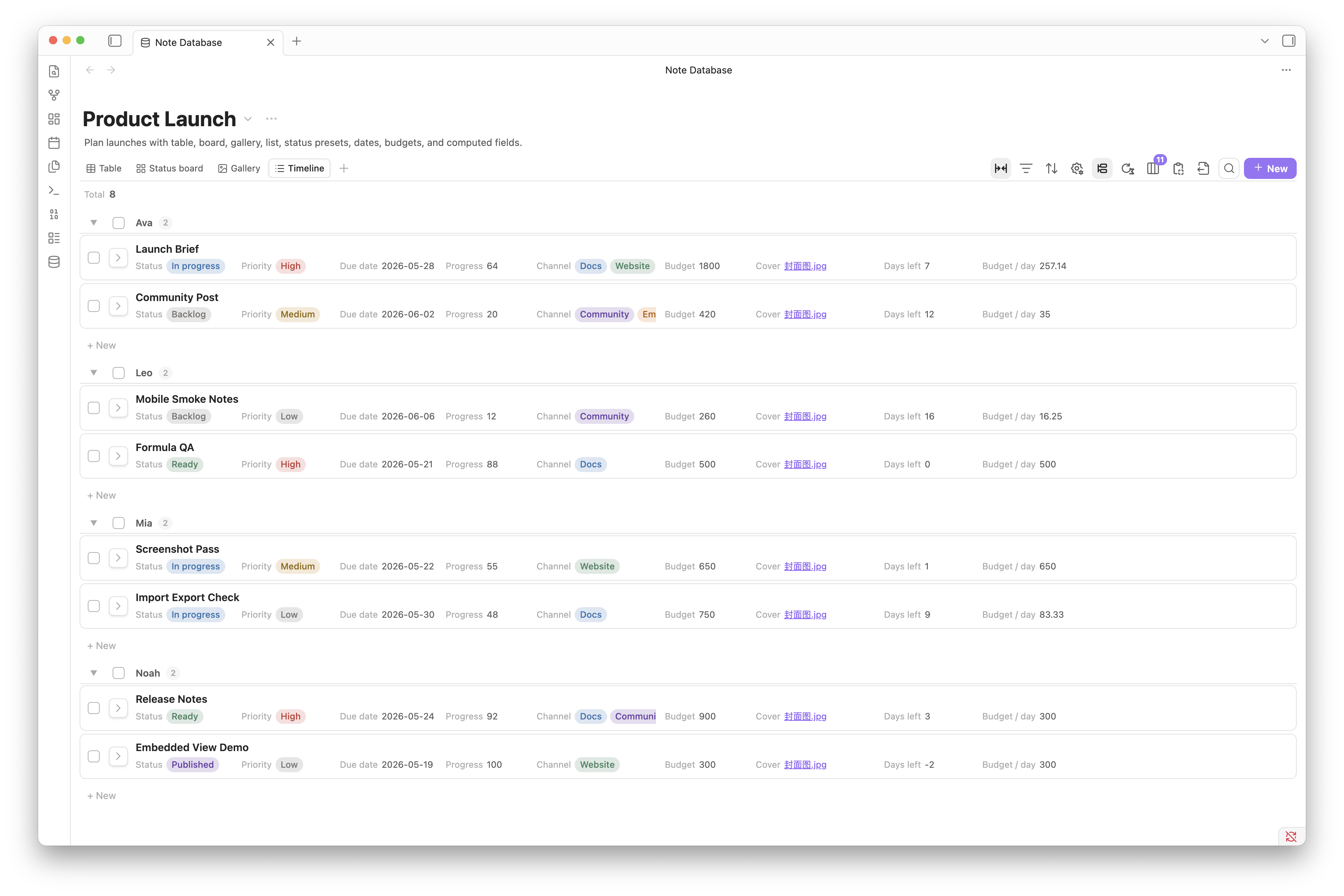The image size is (1344, 896).
Task: Click the binary 0110 sidebar icon
Action: coord(54,214)
